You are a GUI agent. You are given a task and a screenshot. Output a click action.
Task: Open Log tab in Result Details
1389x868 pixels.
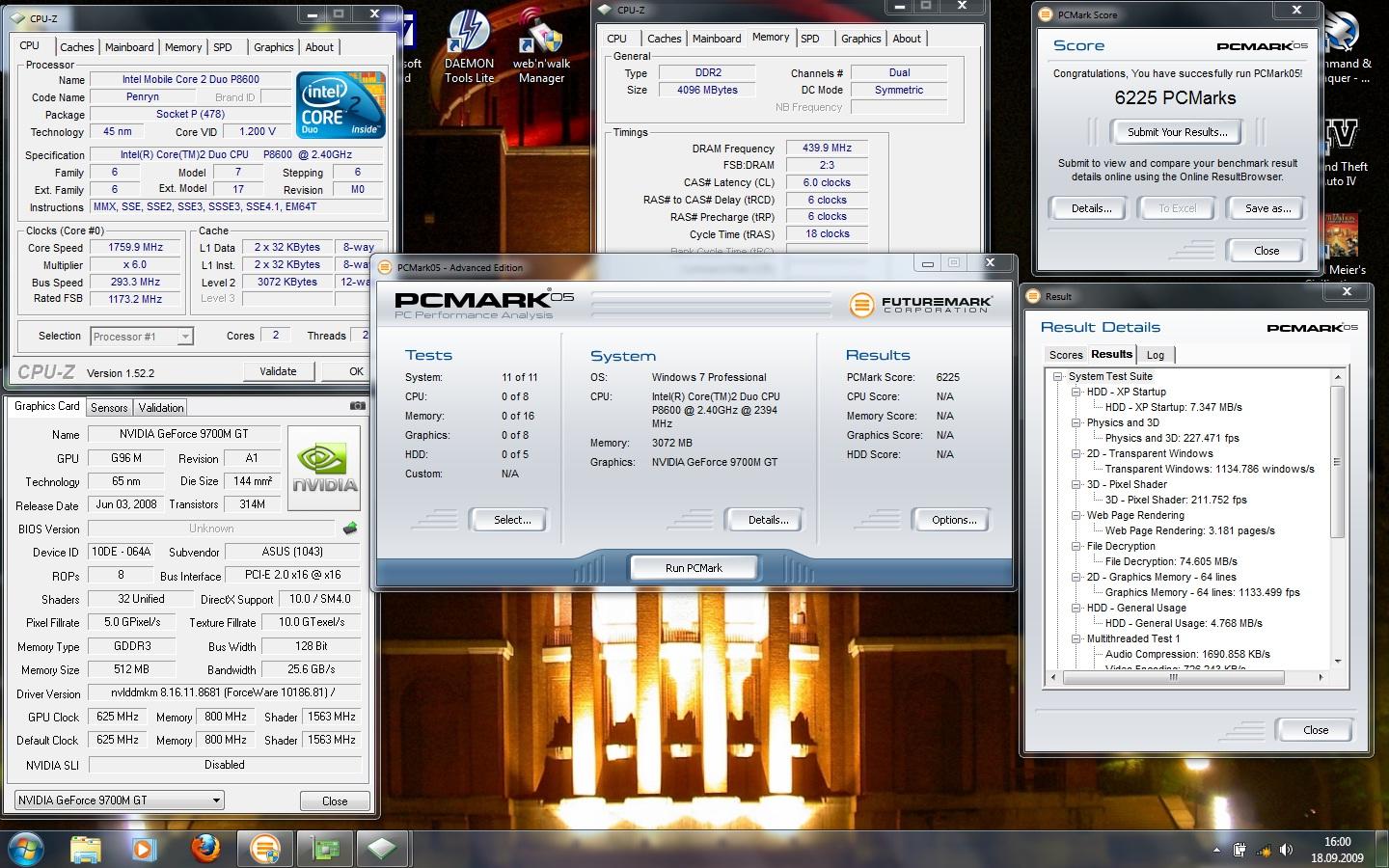pyautogui.click(x=1156, y=355)
